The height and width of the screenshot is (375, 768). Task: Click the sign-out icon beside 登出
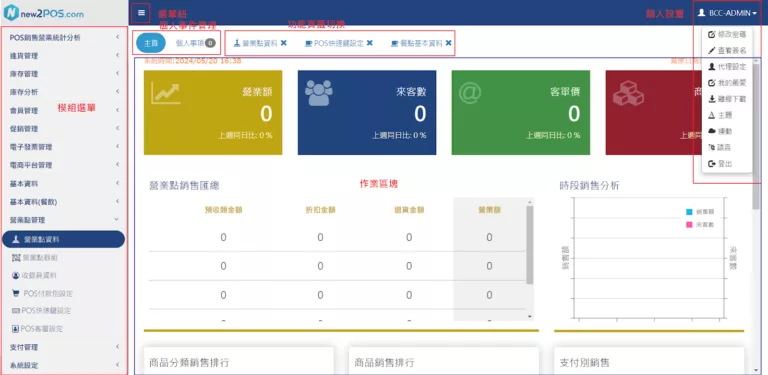(712, 164)
